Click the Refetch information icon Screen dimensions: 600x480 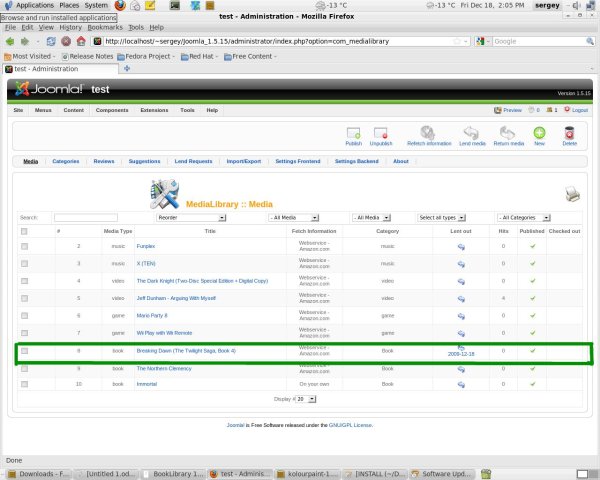pyautogui.click(x=427, y=133)
